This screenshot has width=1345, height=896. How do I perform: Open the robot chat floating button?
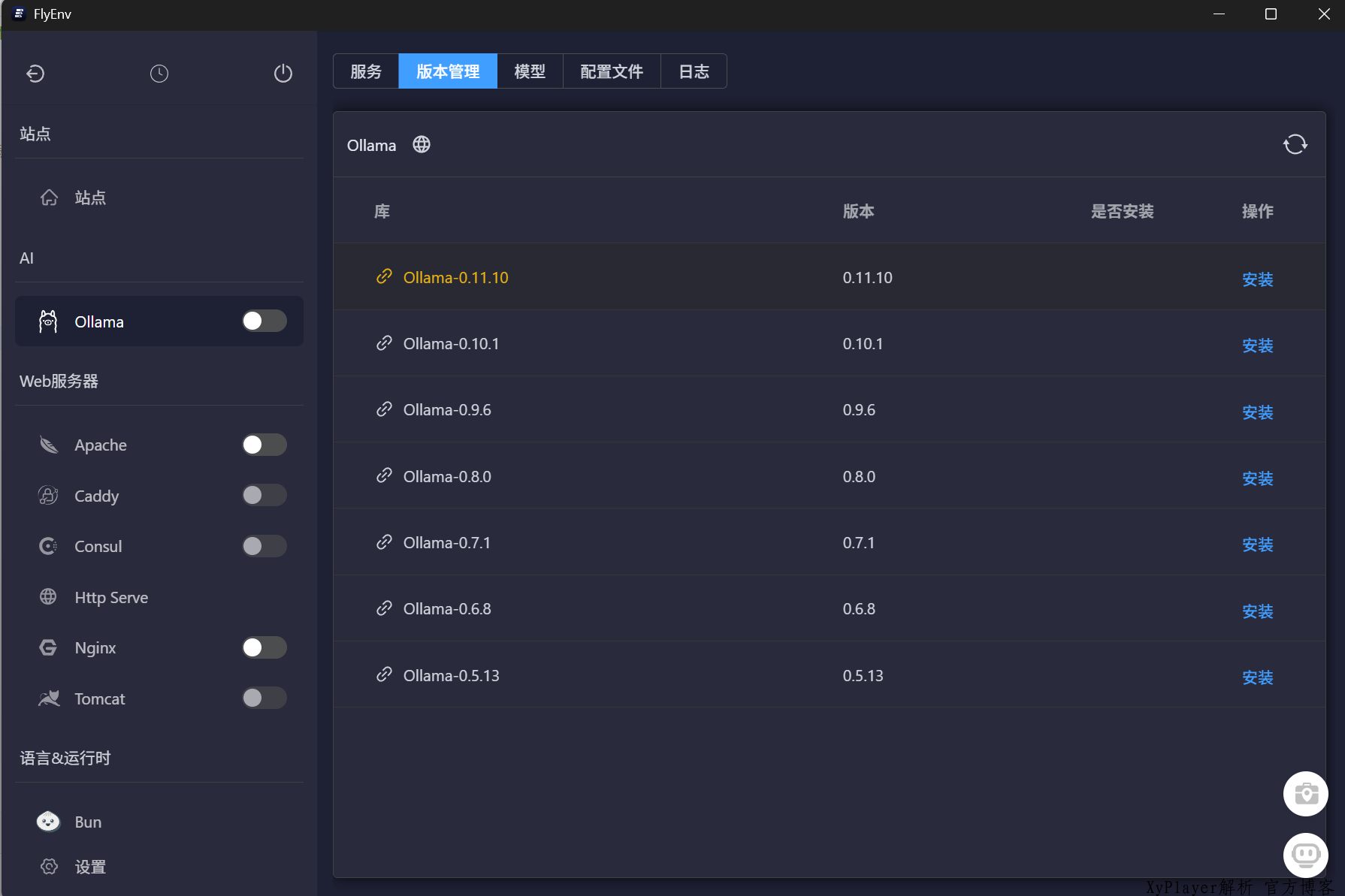[x=1305, y=855]
